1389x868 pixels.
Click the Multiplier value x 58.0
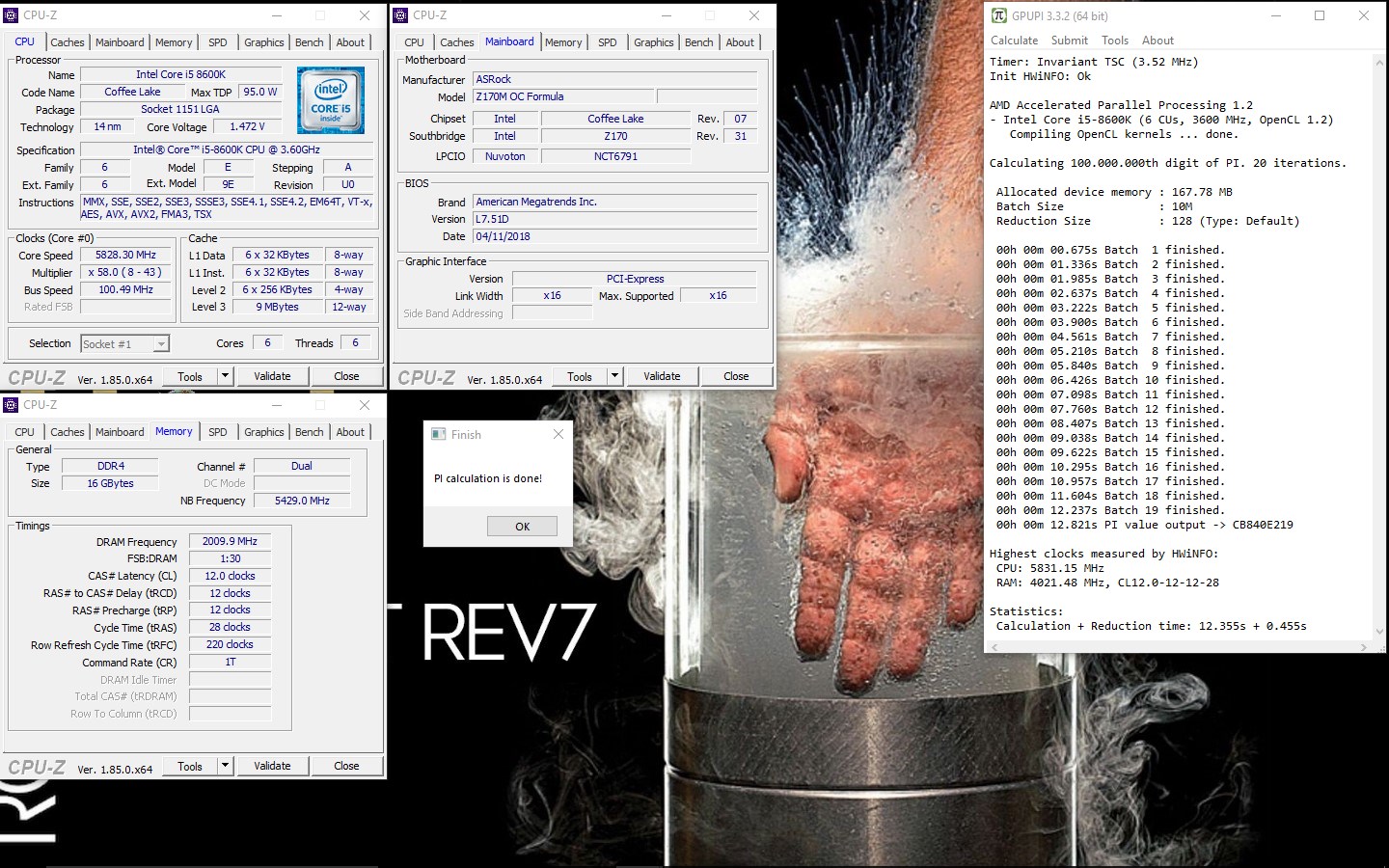click(126, 272)
